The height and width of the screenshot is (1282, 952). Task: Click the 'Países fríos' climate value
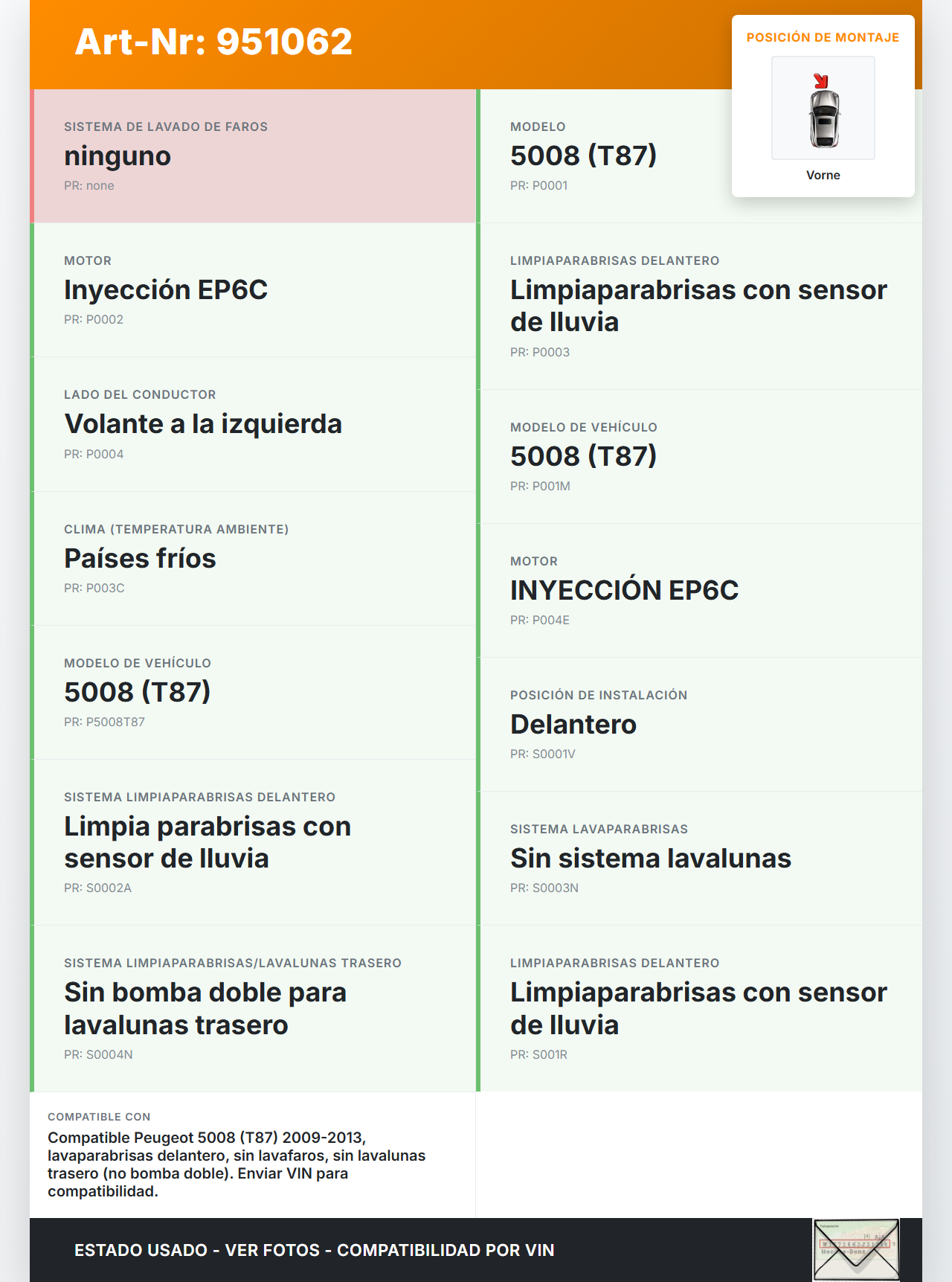coord(140,559)
